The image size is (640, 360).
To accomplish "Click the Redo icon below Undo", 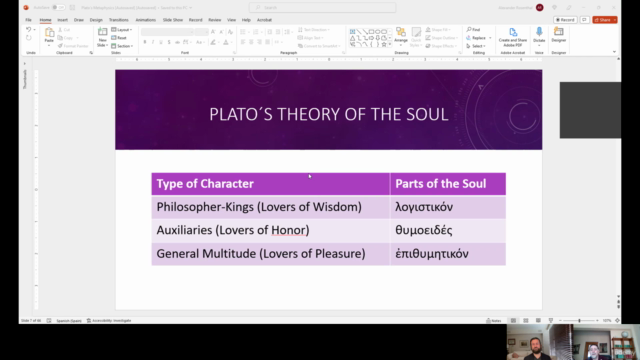I will 28,38.
